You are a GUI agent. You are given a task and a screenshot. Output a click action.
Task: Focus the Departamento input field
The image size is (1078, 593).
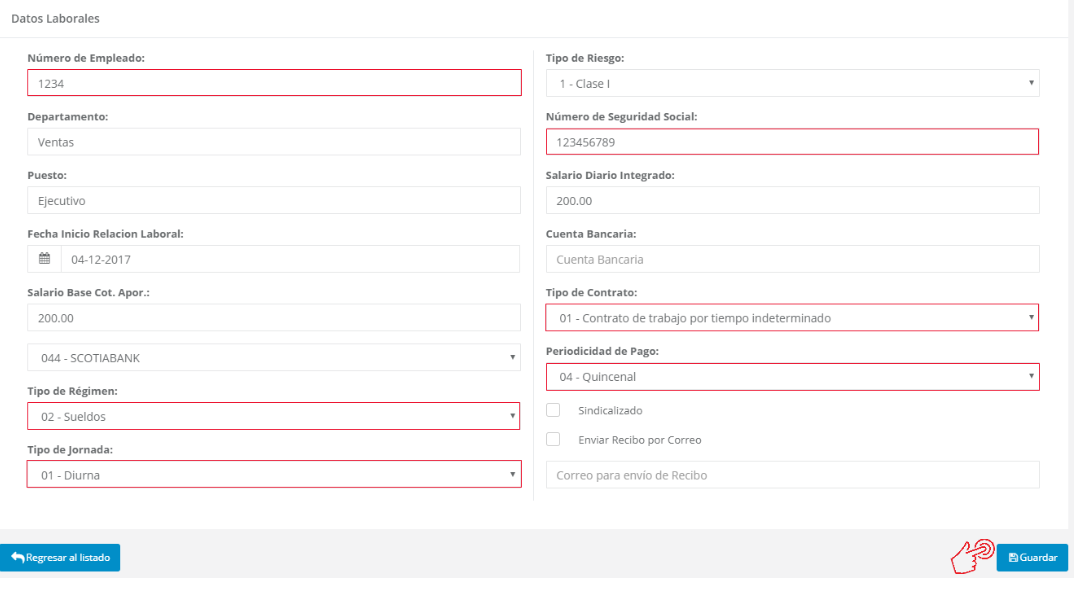point(273,142)
